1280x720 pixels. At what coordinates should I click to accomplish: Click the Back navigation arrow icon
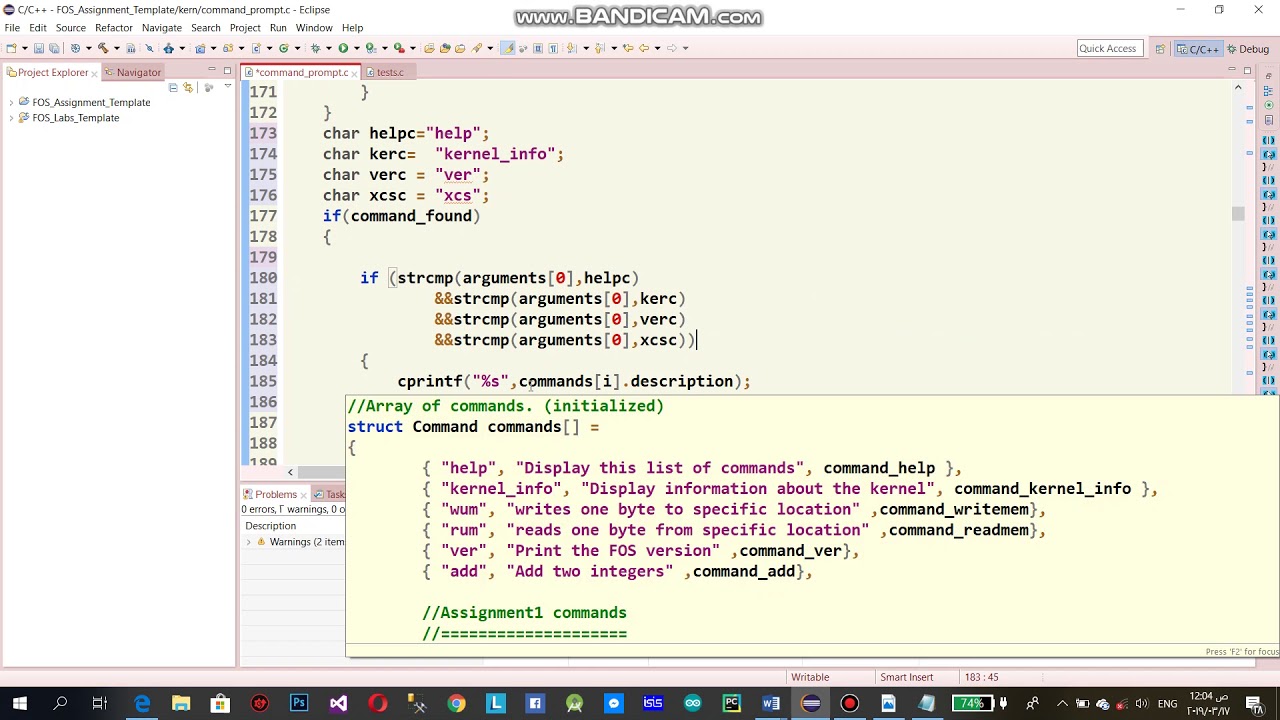[x=644, y=48]
